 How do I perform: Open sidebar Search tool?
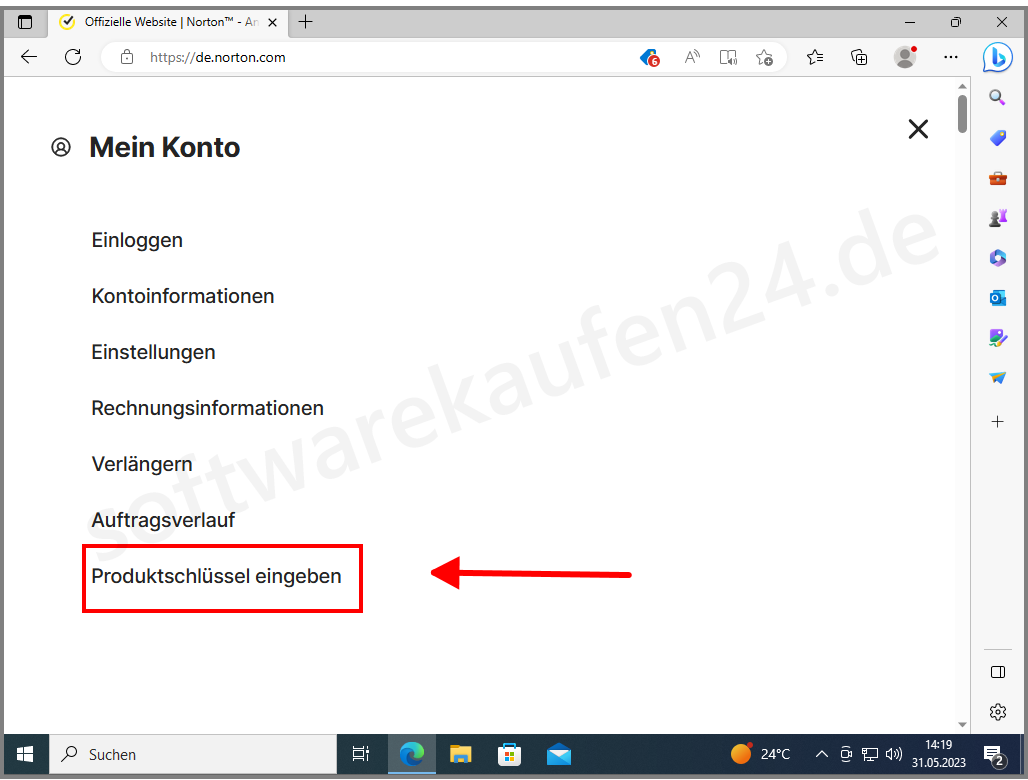(997, 98)
